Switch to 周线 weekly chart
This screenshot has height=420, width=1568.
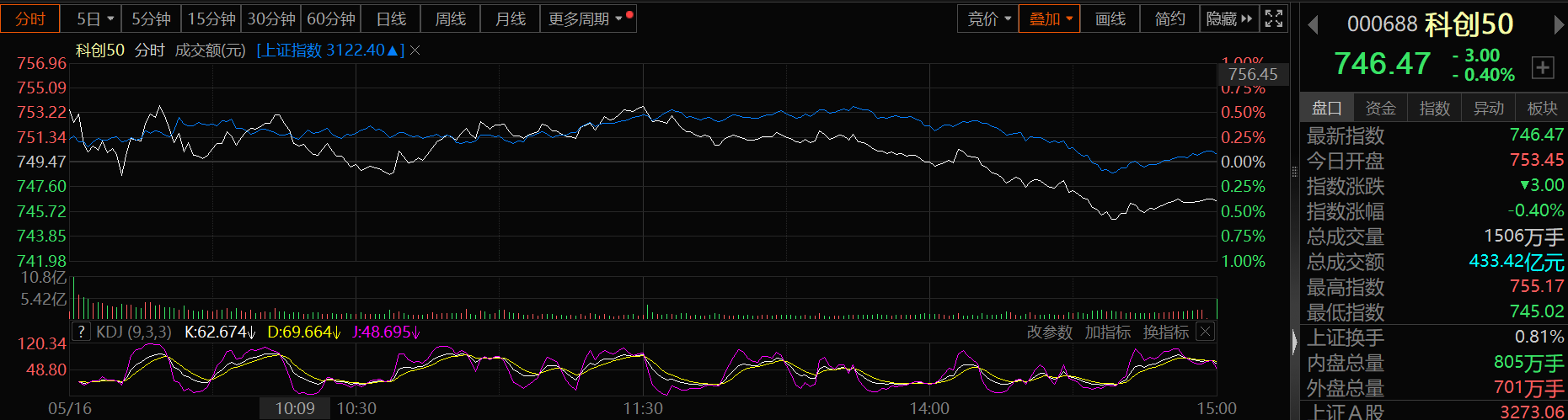pos(451,19)
